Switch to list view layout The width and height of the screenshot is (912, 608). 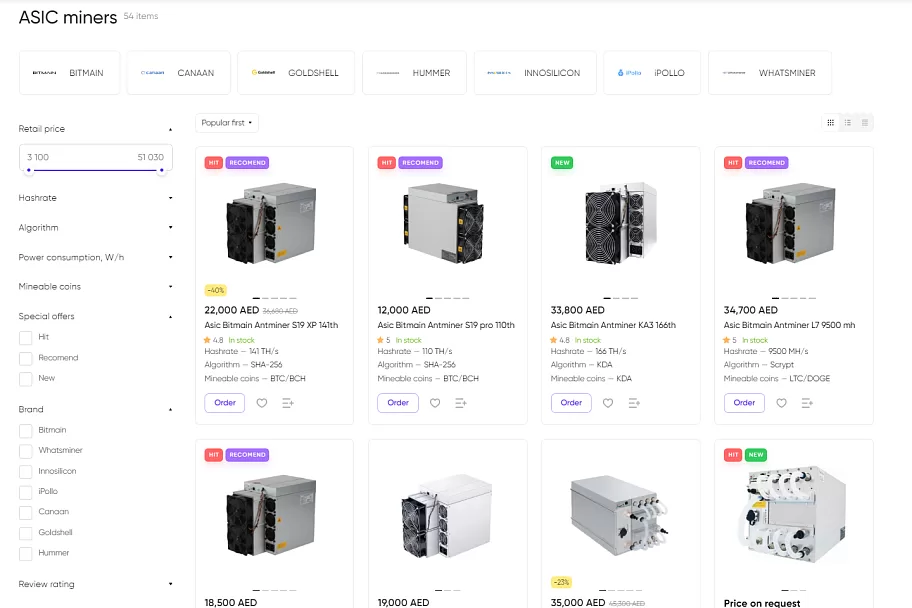click(848, 123)
